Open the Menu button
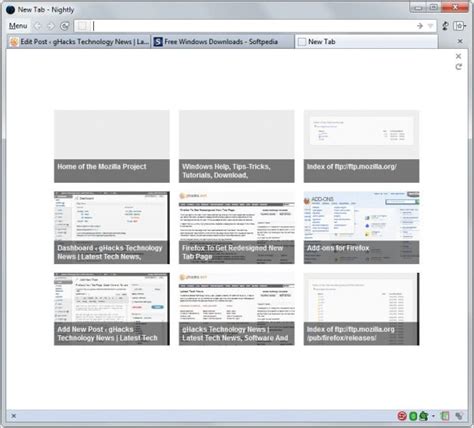The image size is (474, 428). pos(18,26)
